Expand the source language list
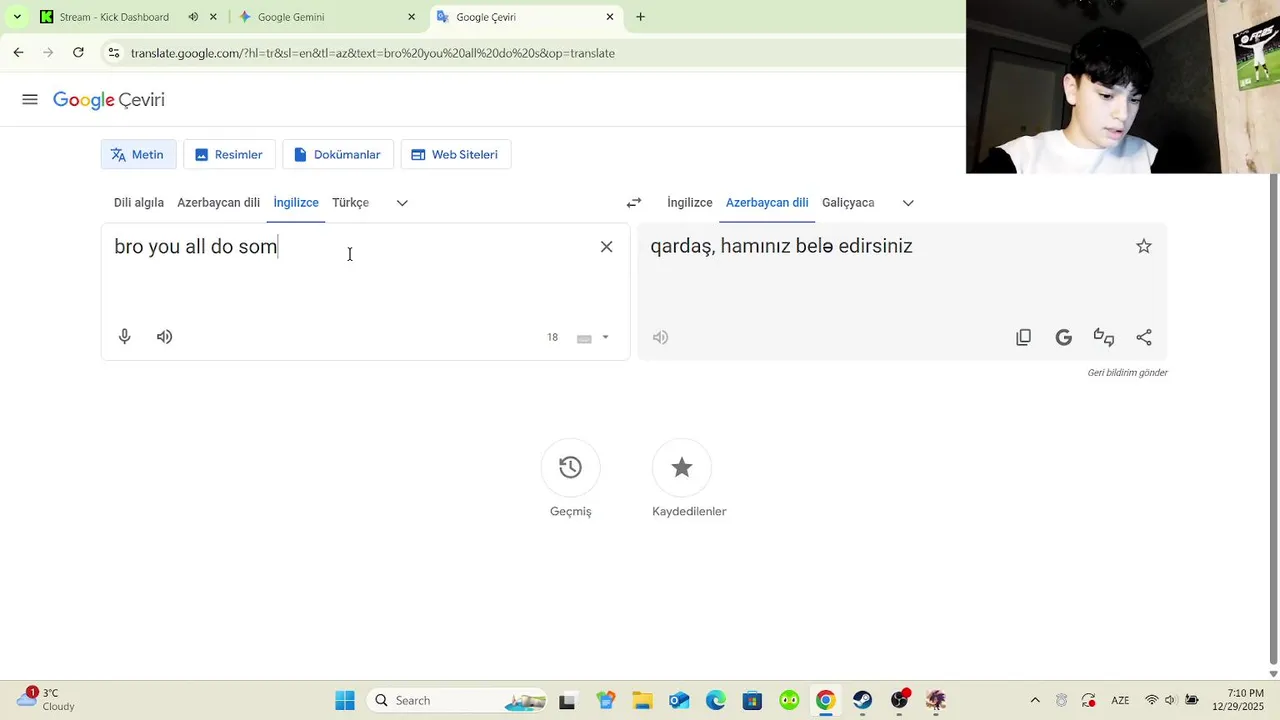The image size is (1280, 720). pyautogui.click(x=402, y=203)
